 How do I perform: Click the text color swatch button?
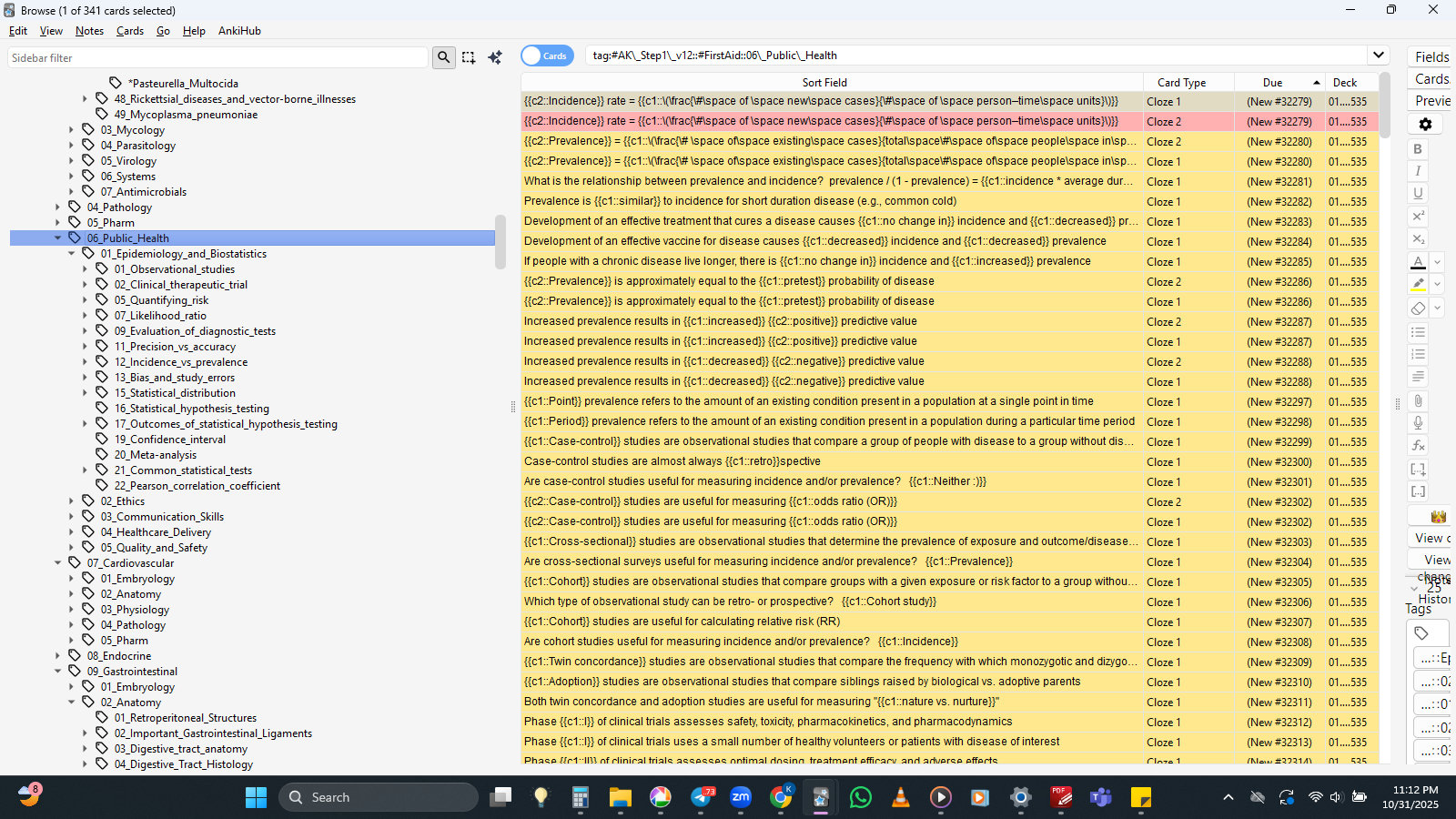click(1418, 262)
